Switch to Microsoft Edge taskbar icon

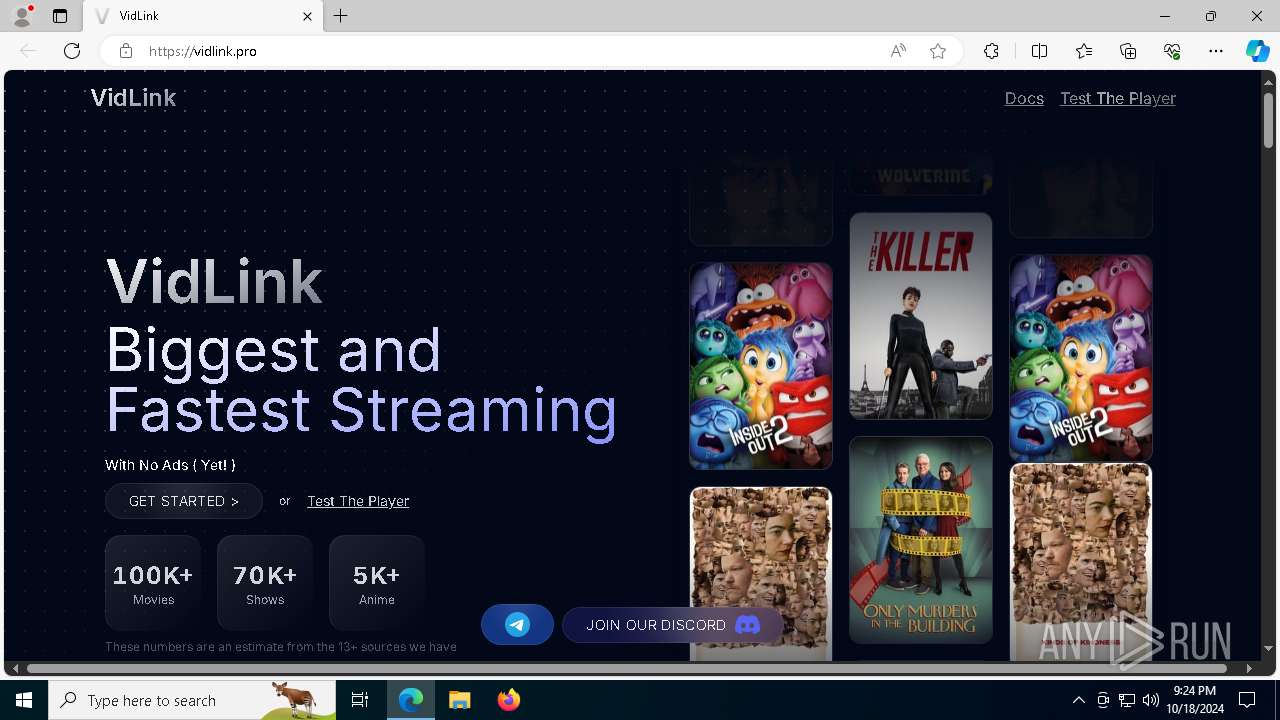click(411, 700)
